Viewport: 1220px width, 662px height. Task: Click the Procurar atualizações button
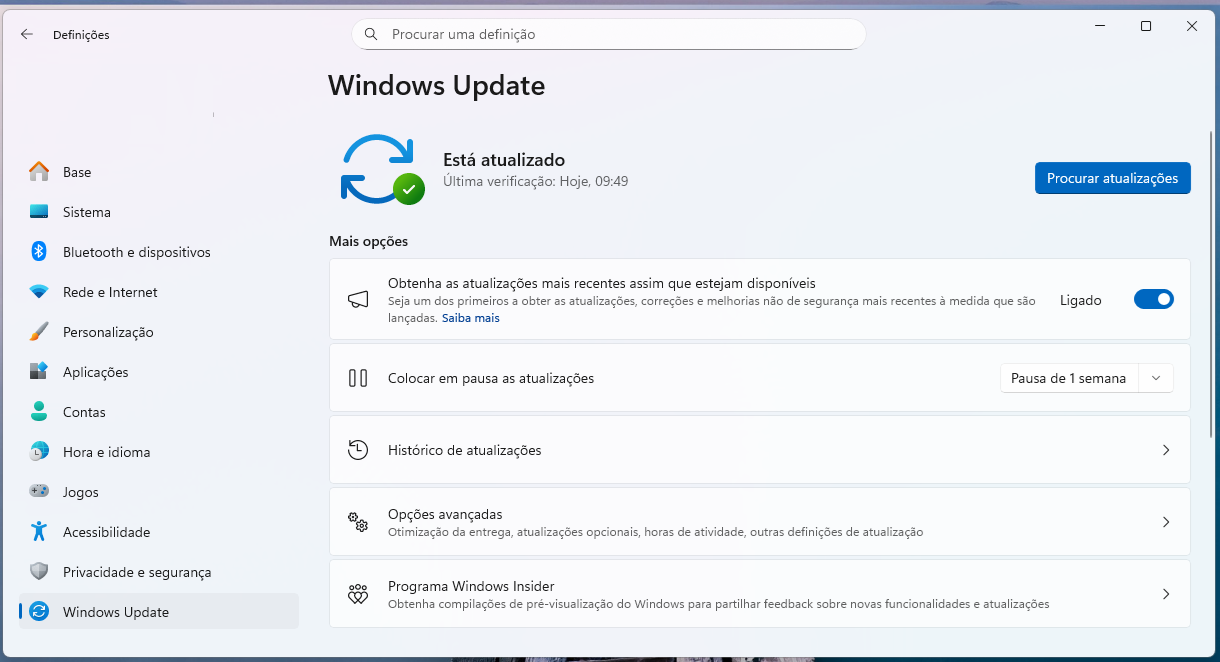pyautogui.click(x=1112, y=178)
